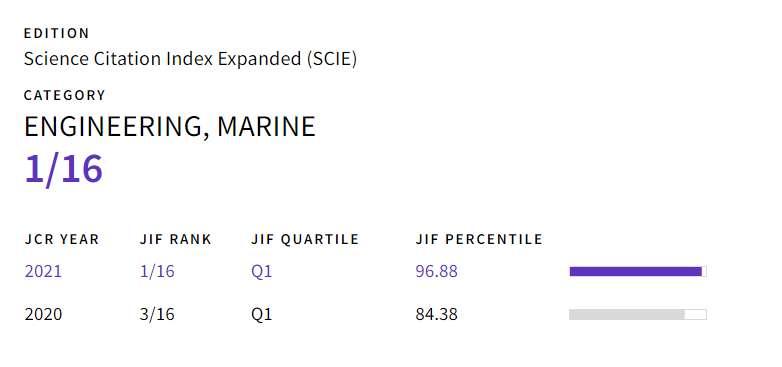Click the EDITION heading label
Image resolution: width=782 pixels, height=367 pixels.
(56, 33)
